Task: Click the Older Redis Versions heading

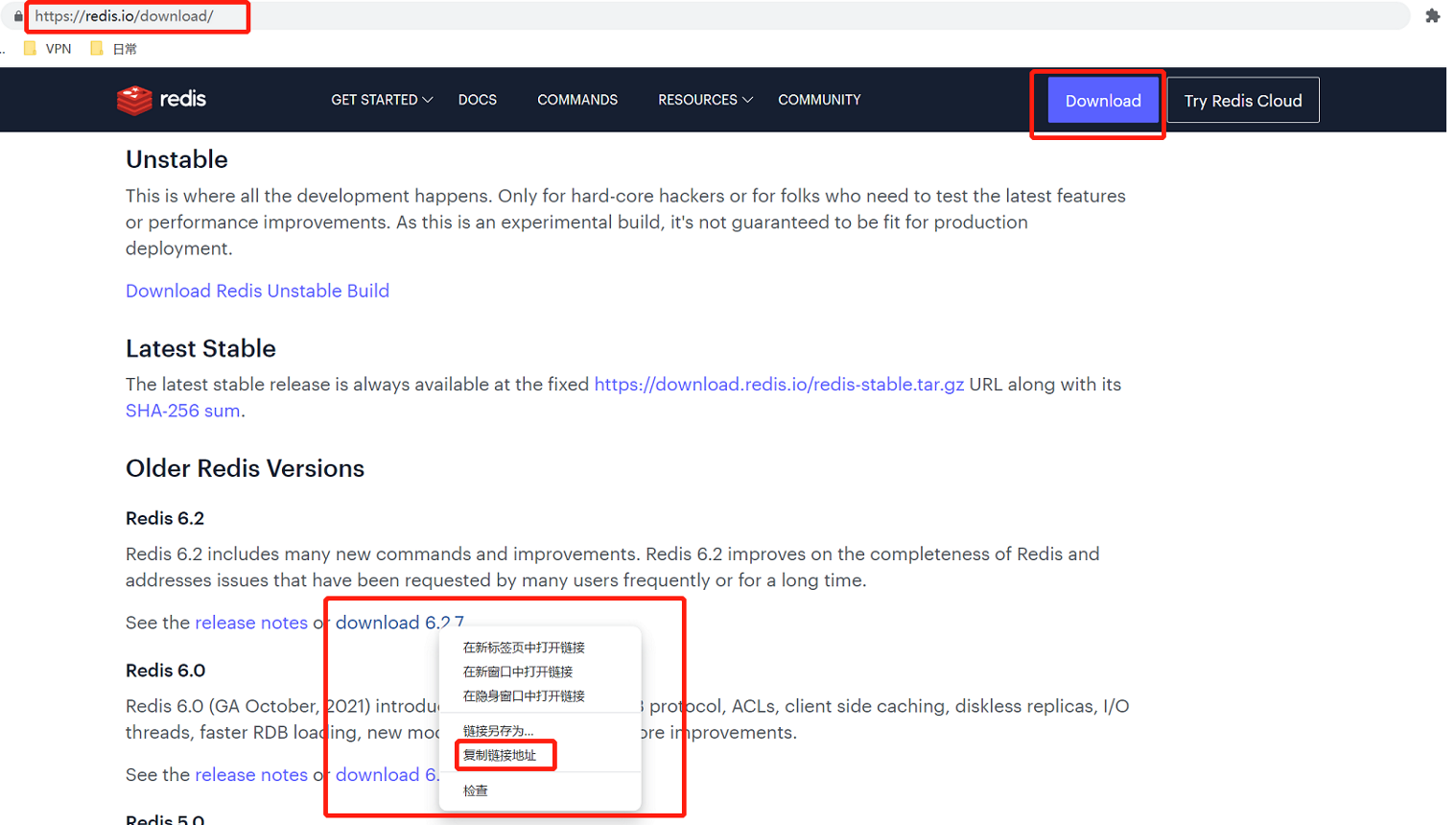Action: [x=245, y=468]
